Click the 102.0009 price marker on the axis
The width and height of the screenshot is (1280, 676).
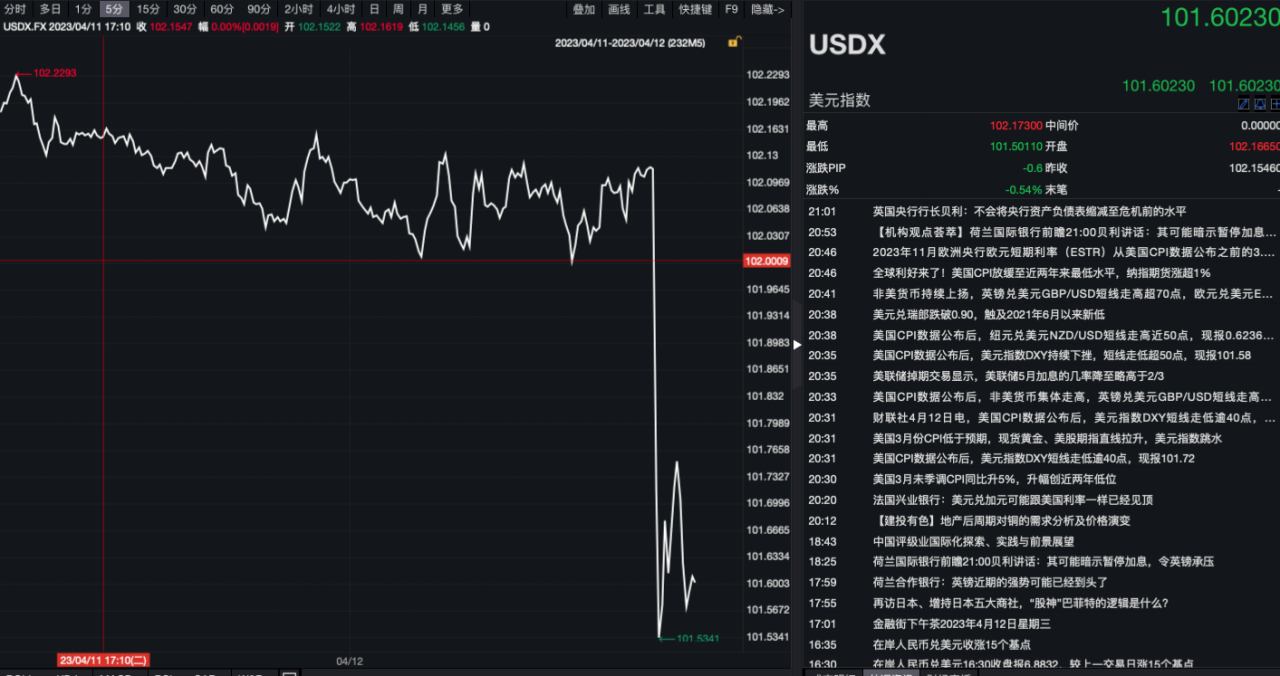767,261
